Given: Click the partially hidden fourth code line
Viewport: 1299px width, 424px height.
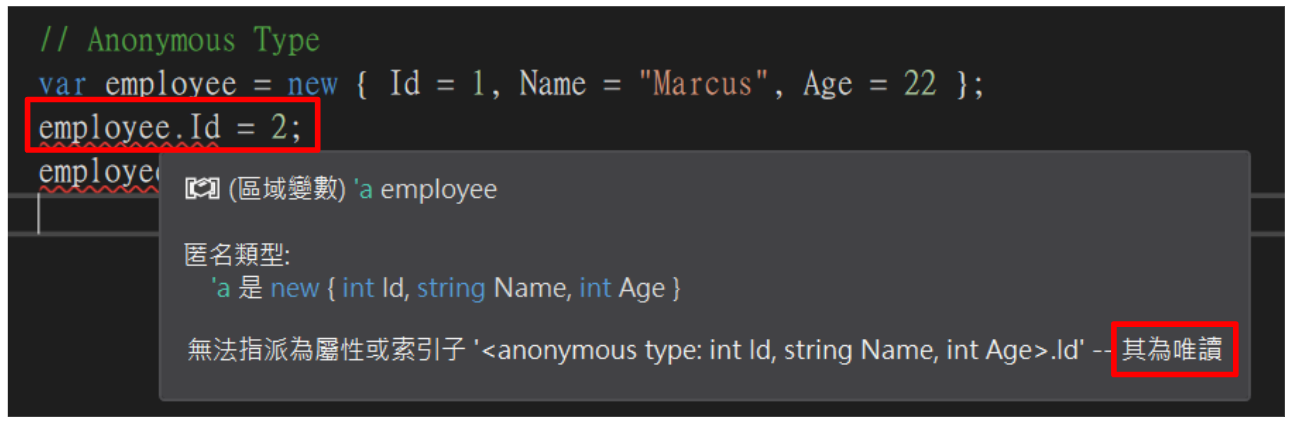Looking at the screenshot, I should pyautogui.click(x=98, y=171).
